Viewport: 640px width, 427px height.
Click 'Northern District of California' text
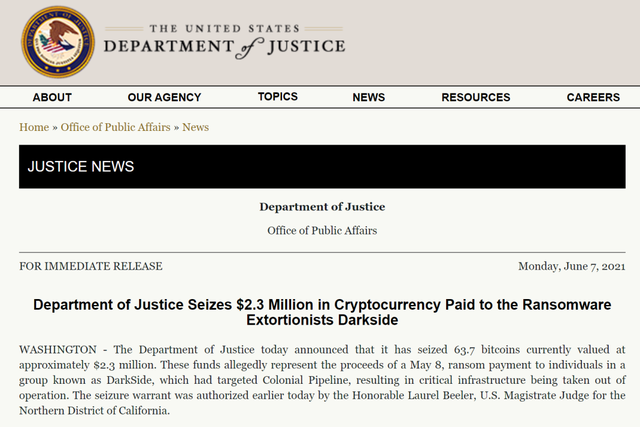click(93, 411)
